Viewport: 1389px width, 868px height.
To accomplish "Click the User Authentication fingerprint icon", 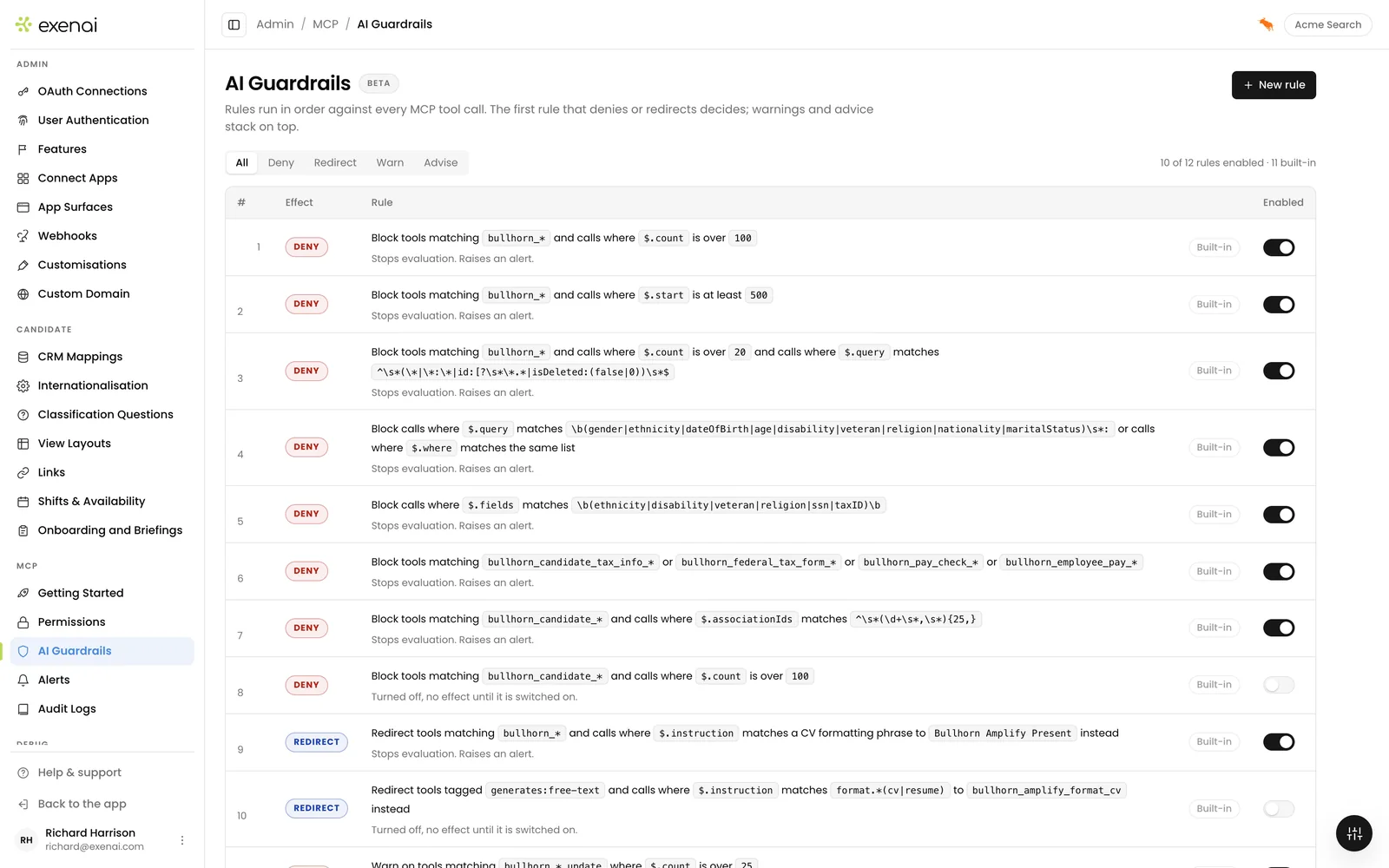I will [x=23, y=121].
